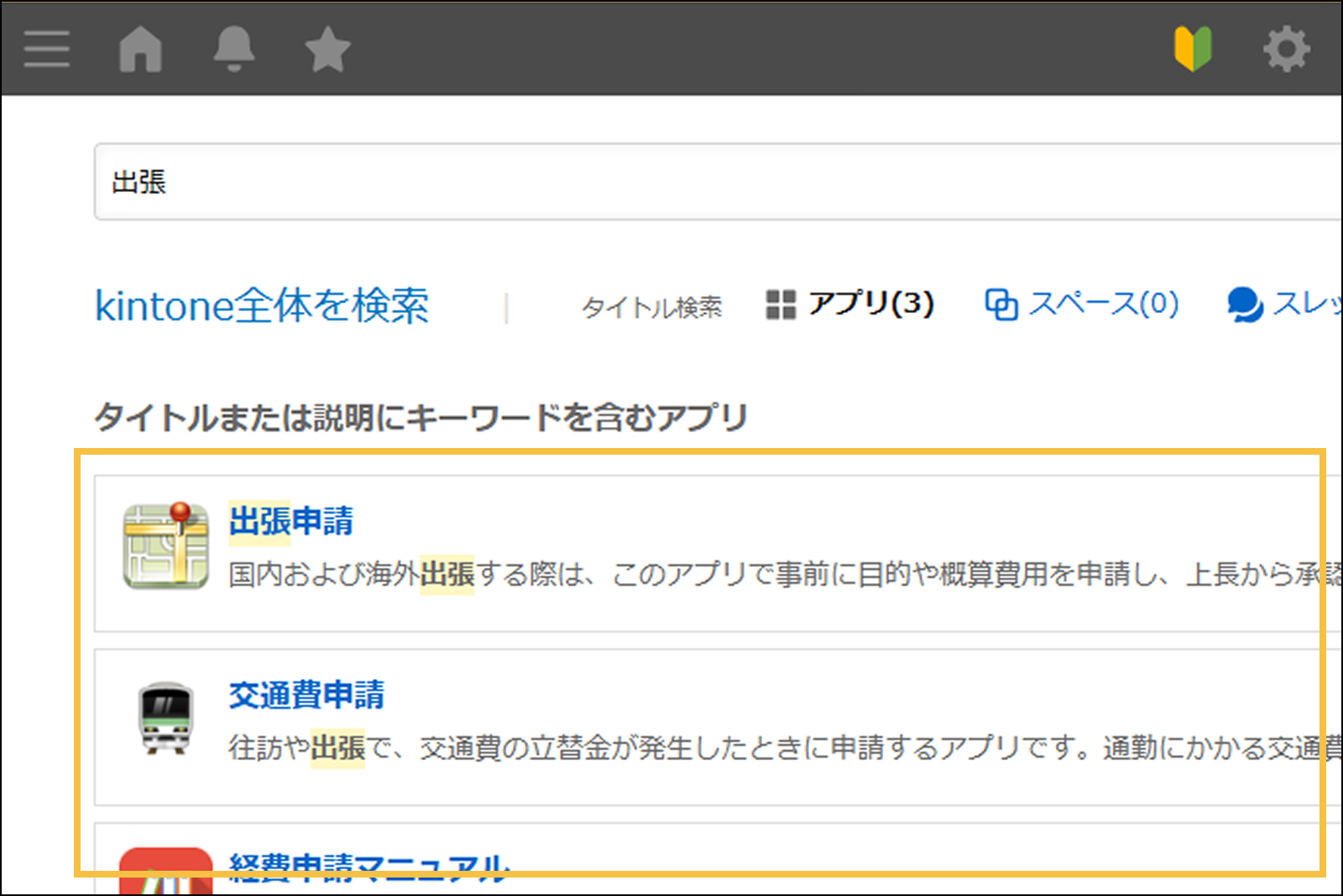
Task: Open the 出張申請 app link
Action: click(290, 520)
